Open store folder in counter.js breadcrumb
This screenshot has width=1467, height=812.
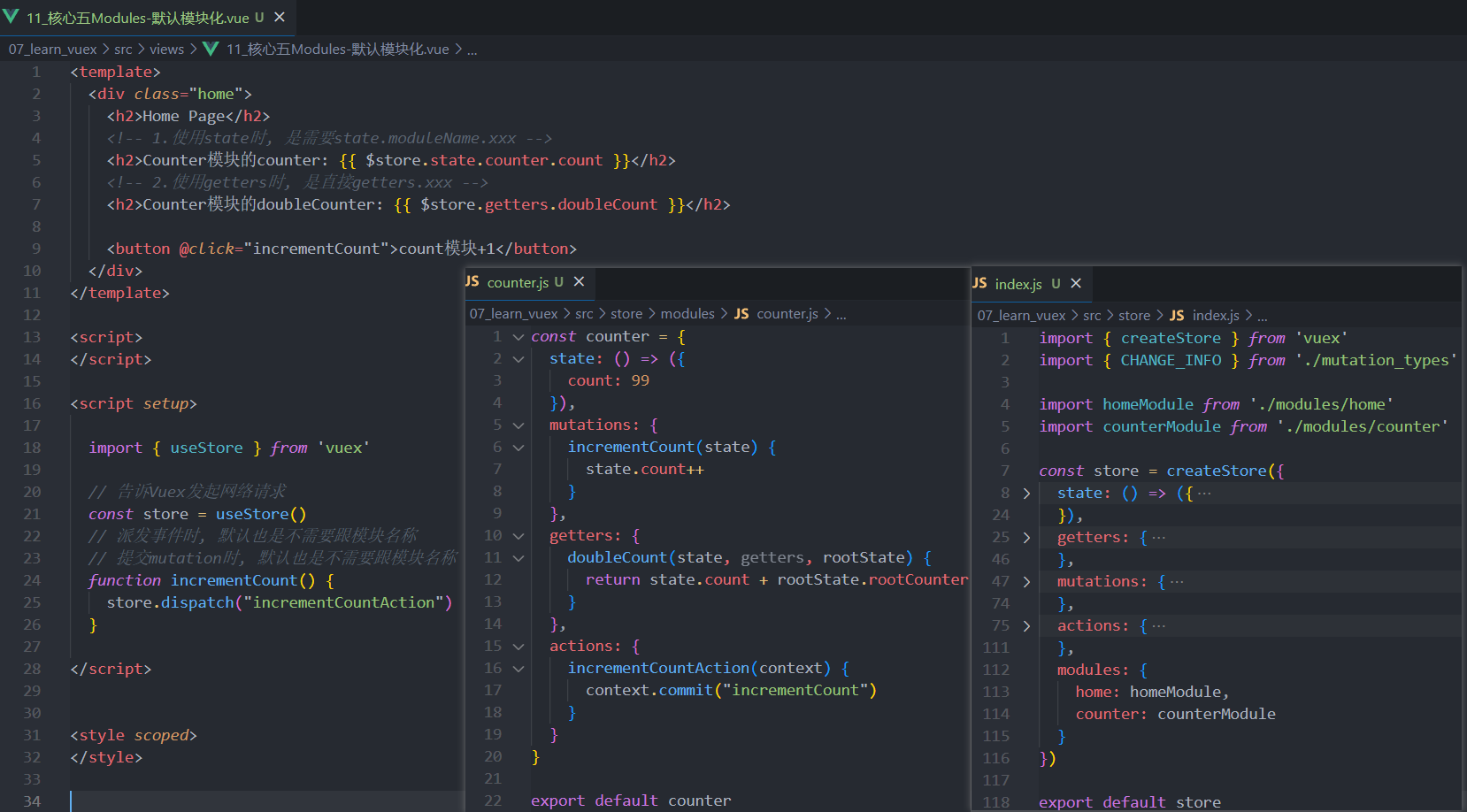(626, 314)
